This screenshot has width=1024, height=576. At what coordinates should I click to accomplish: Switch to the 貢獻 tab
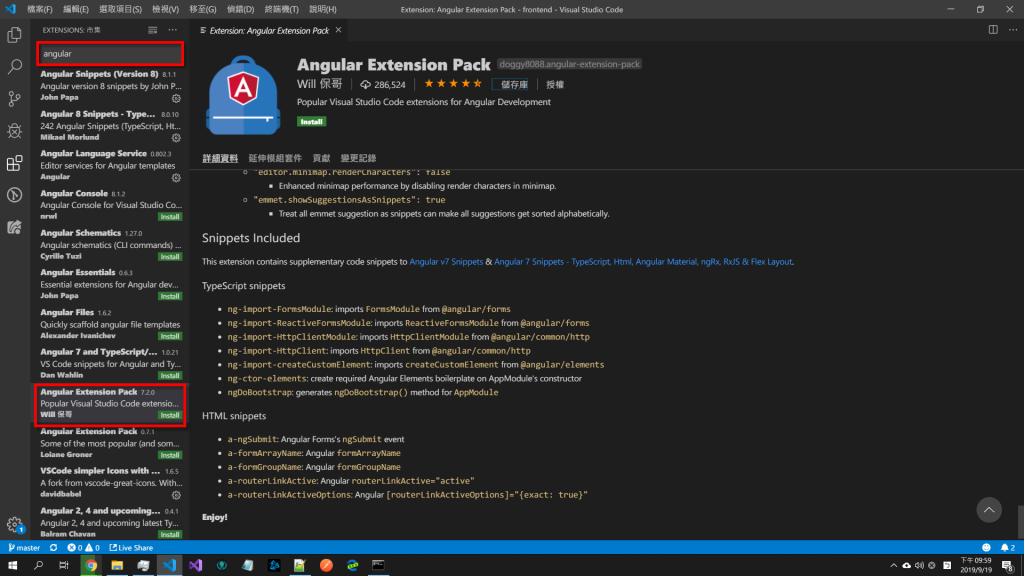click(321, 158)
